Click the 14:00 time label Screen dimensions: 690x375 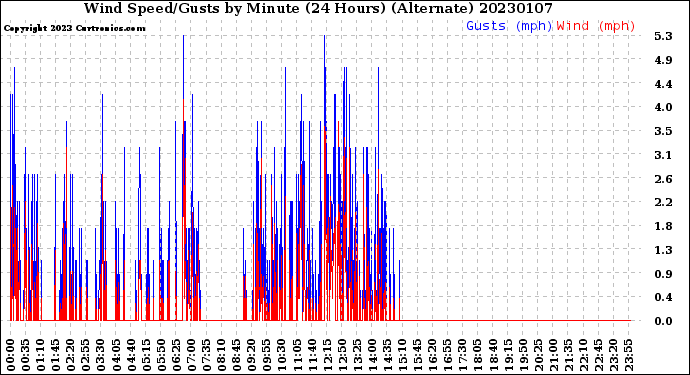pyautogui.click(x=372, y=355)
